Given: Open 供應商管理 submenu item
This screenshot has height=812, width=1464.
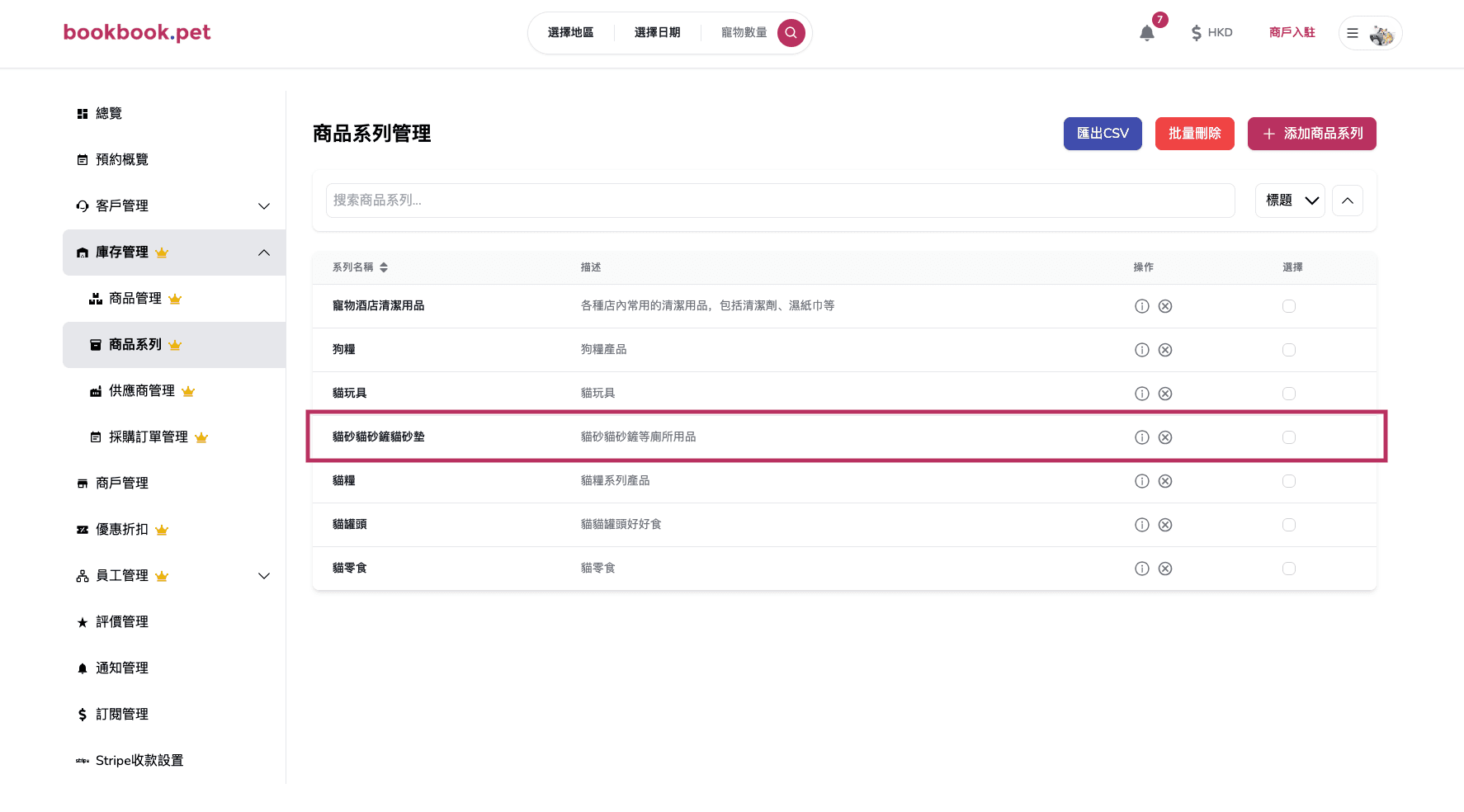Looking at the screenshot, I should pos(174,391).
